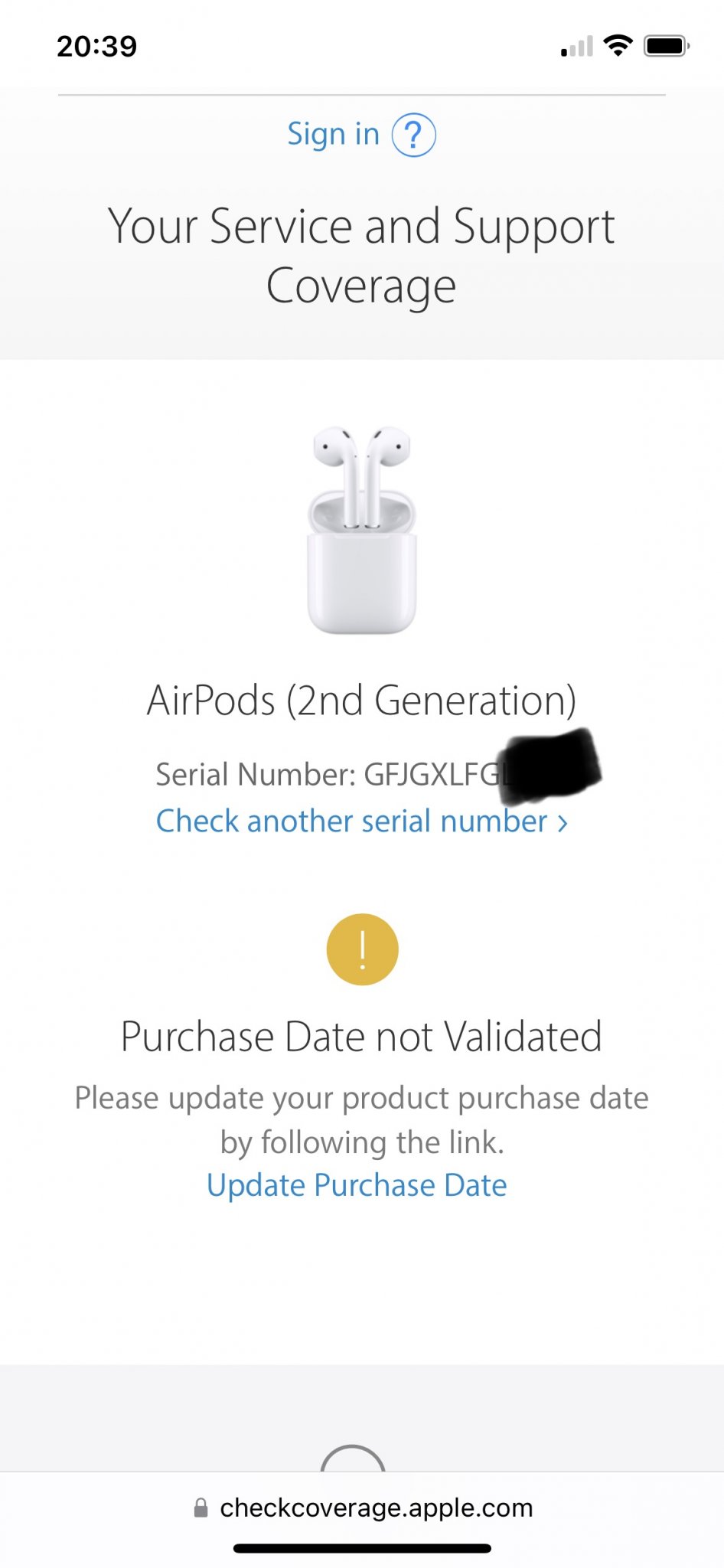Open the question mark help icon
The height and width of the screenshot is (1568, 724).
(413, 136)
